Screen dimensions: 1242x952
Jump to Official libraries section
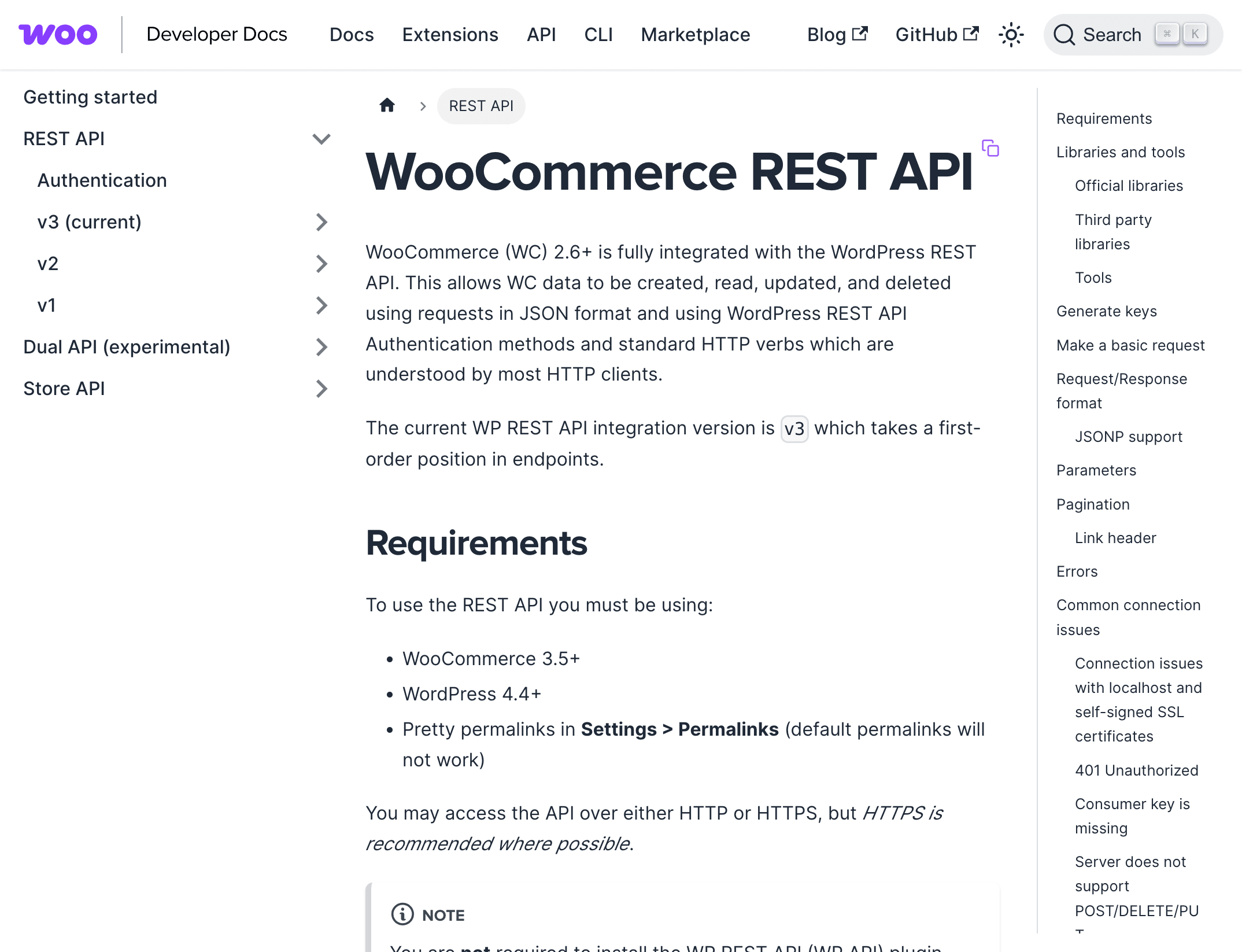pos(1129,186)
